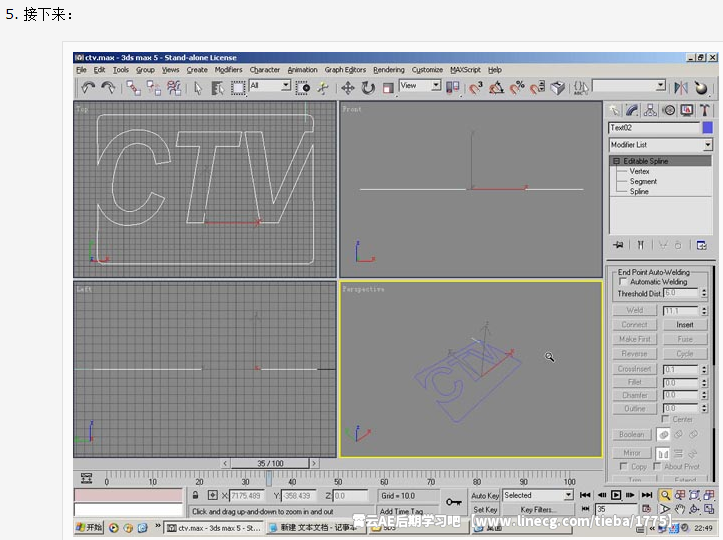Viewport: 723px width, 540px height.
Task: Select Vertex sub-object level
Action: click(x=640, y=171)
